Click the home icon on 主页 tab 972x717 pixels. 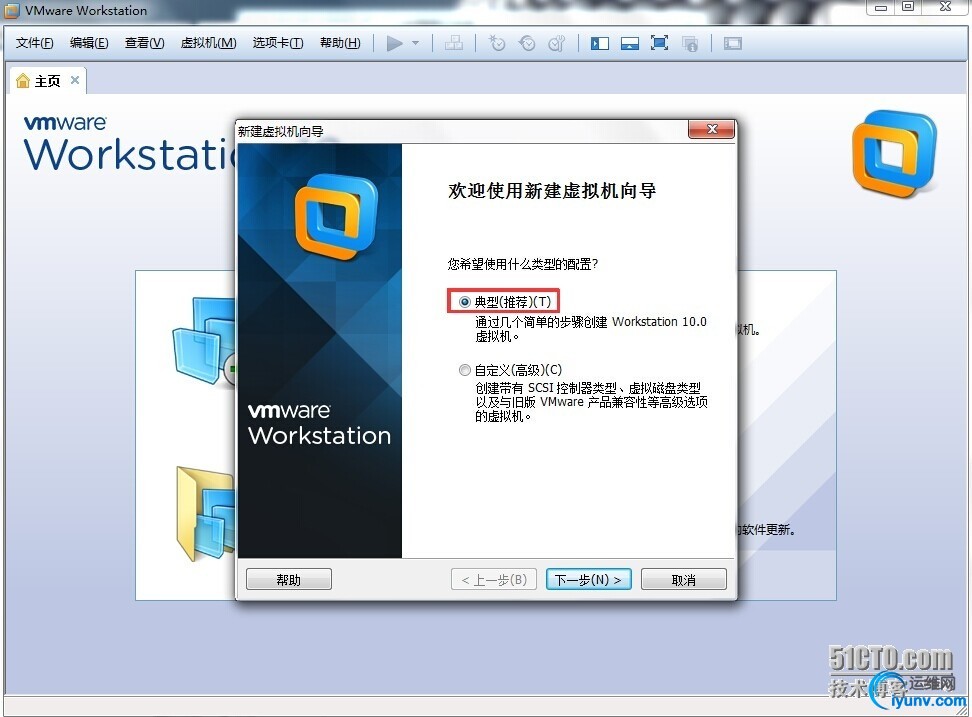23,81
